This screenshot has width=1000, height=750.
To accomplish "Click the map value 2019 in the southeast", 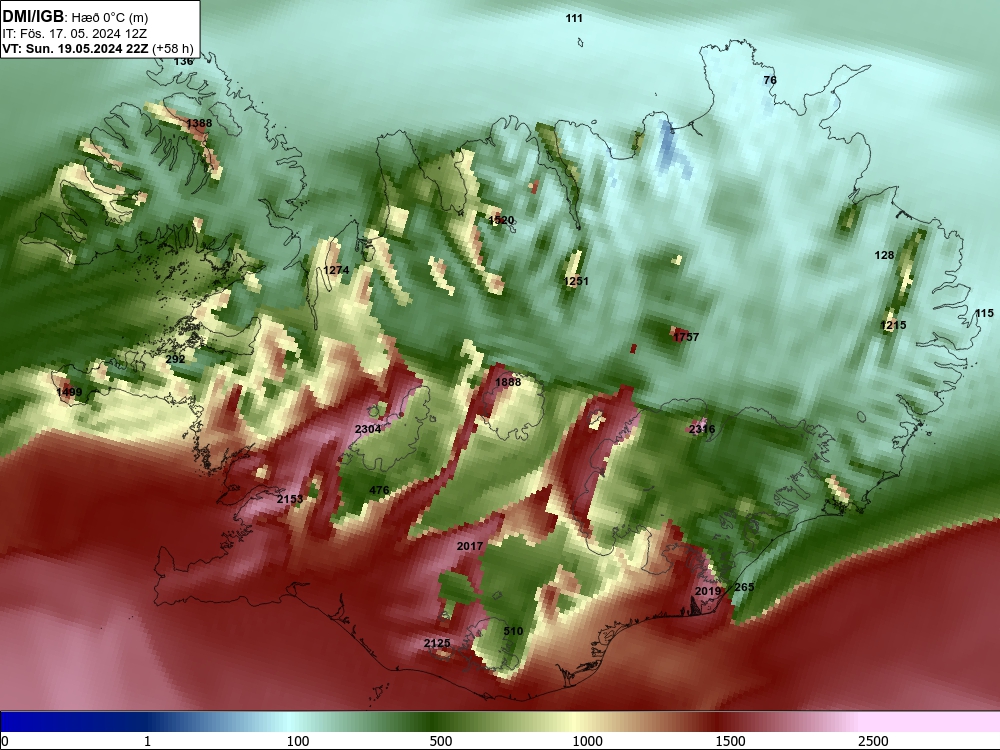I will pos(707,591).
